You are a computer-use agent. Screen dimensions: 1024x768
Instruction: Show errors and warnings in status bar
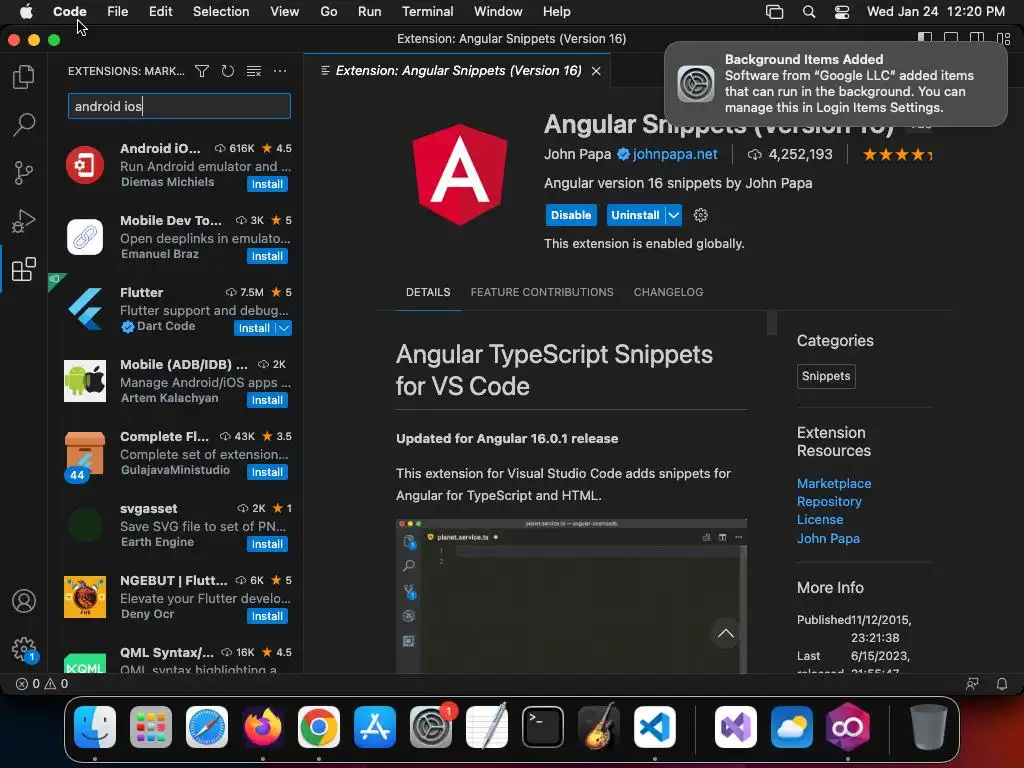coord(42,684)
